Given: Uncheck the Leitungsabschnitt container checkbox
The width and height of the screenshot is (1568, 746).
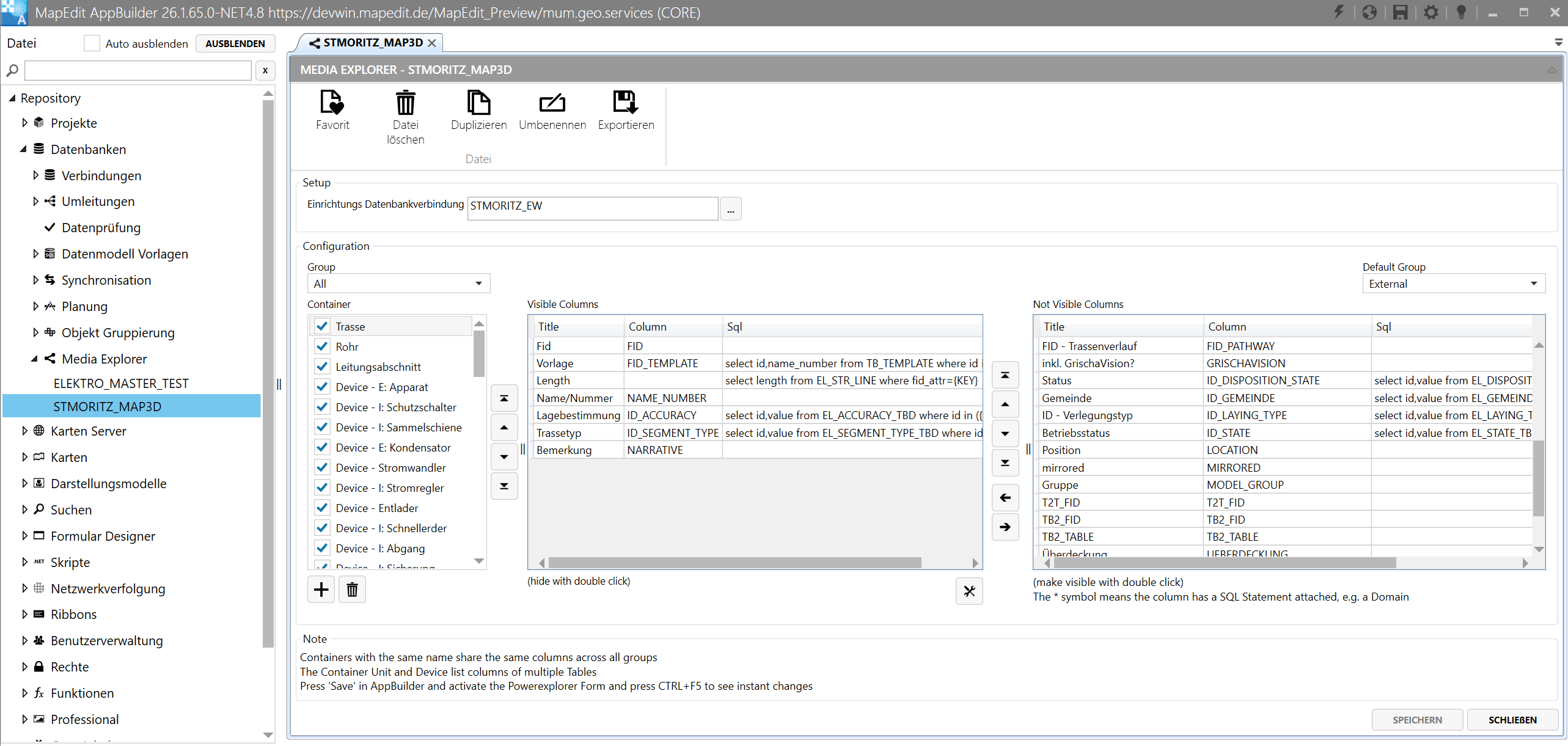Looking at the screenshot, I should 322,367.
